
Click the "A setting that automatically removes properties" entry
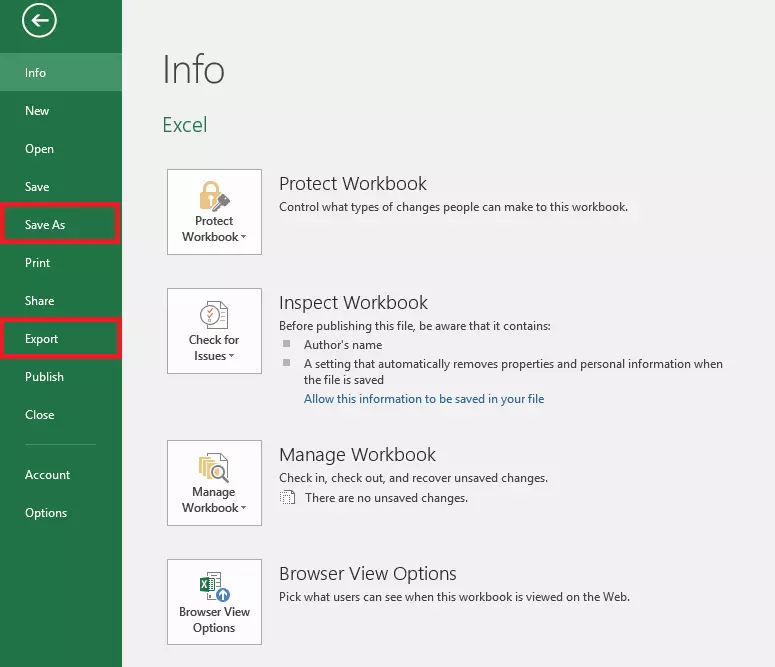pos(513,372)
